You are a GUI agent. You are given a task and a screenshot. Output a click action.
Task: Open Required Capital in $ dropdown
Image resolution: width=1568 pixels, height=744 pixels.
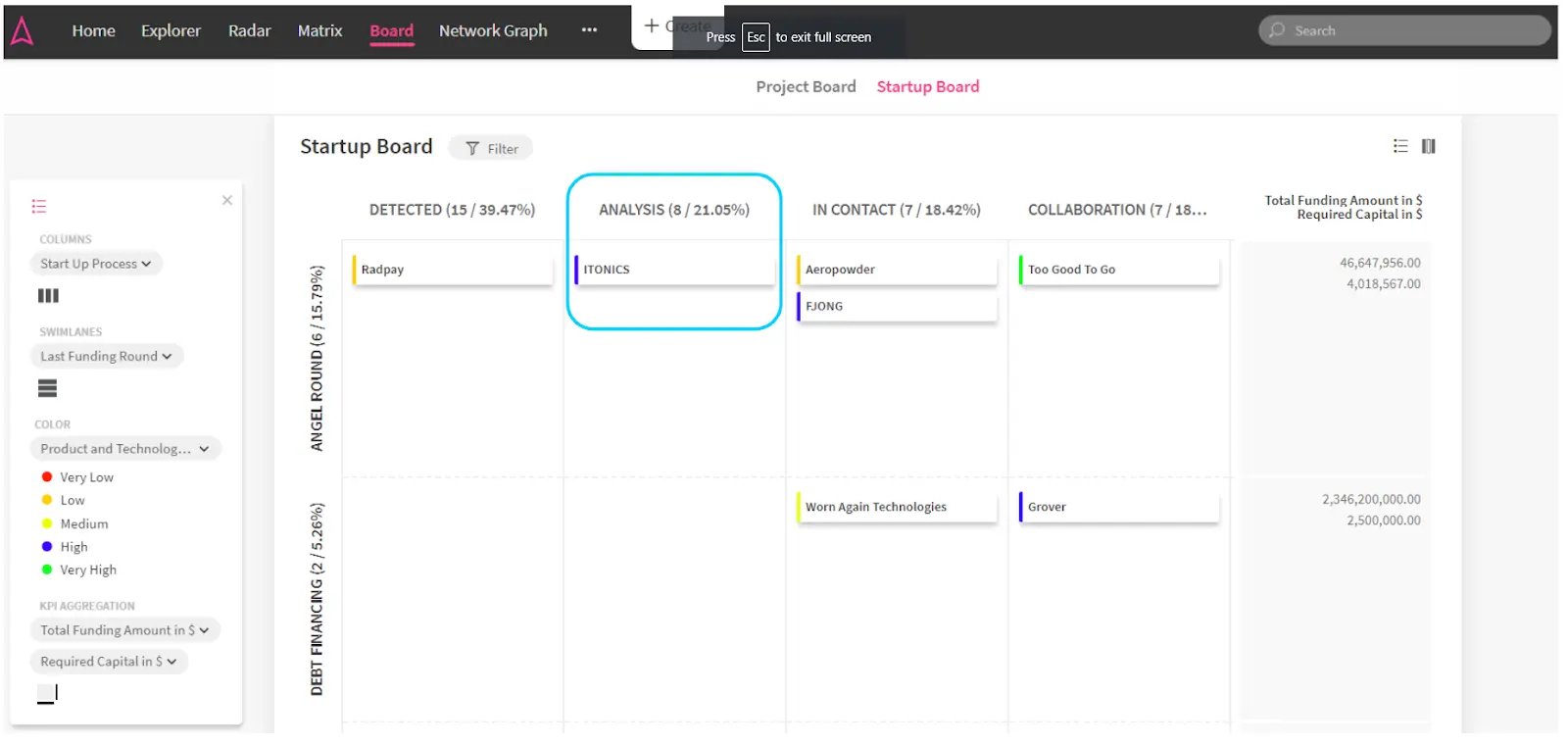(109, 662)
